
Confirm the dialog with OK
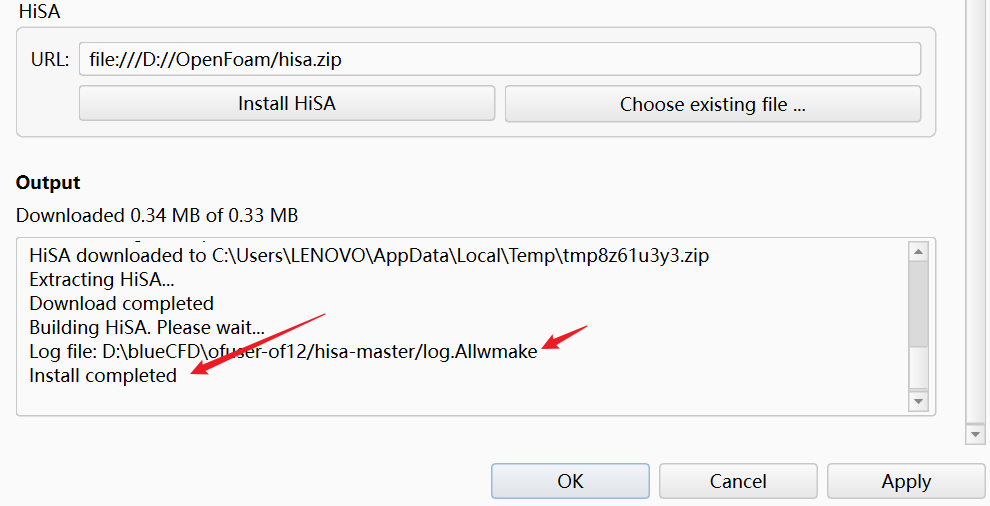[x=570, y=481]
